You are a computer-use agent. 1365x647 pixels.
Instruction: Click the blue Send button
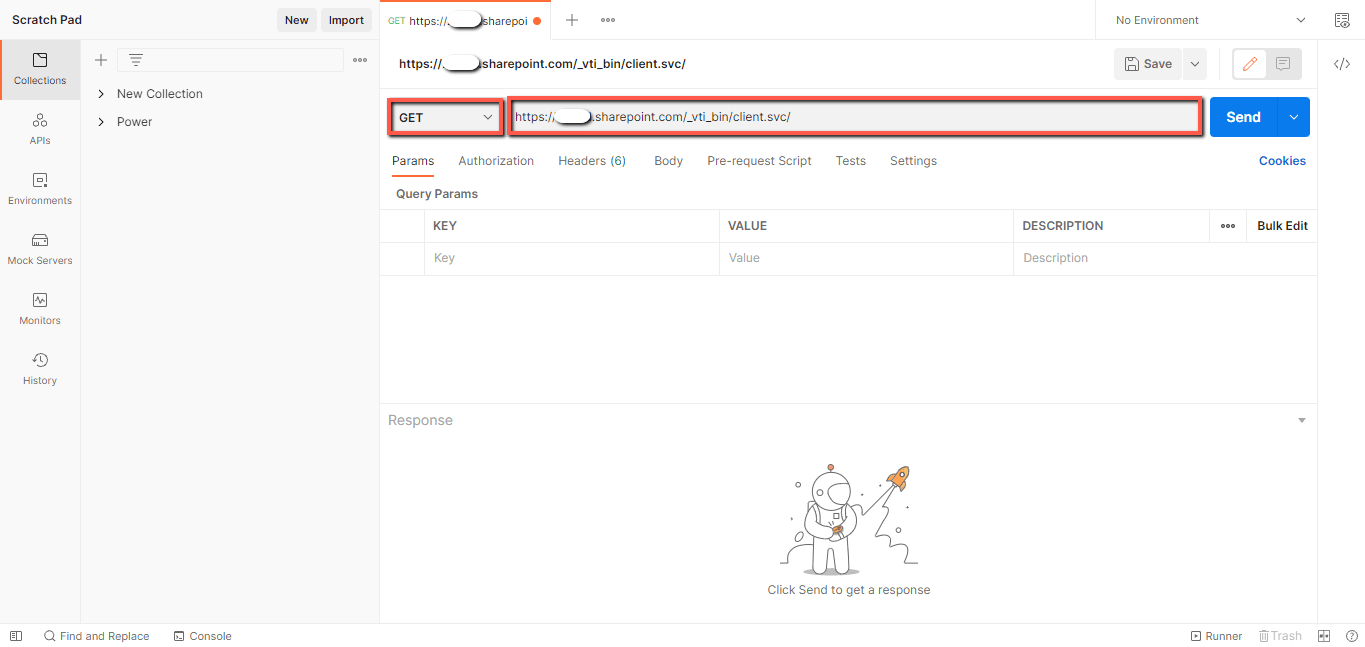[x=1243, y=117]
